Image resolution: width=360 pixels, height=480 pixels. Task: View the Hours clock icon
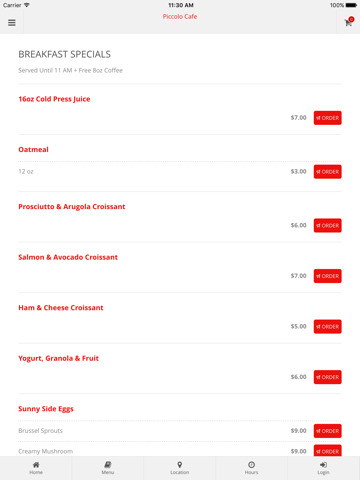coord(252,464)
